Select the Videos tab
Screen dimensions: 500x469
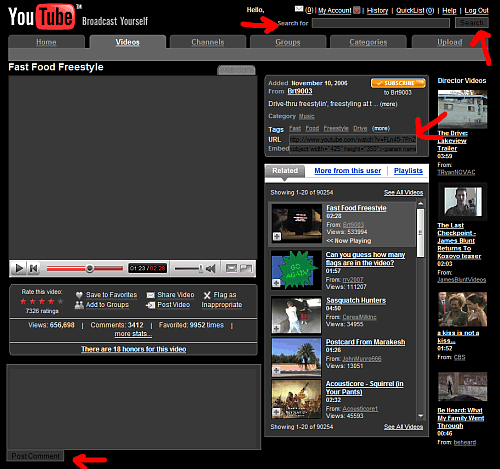128,42
